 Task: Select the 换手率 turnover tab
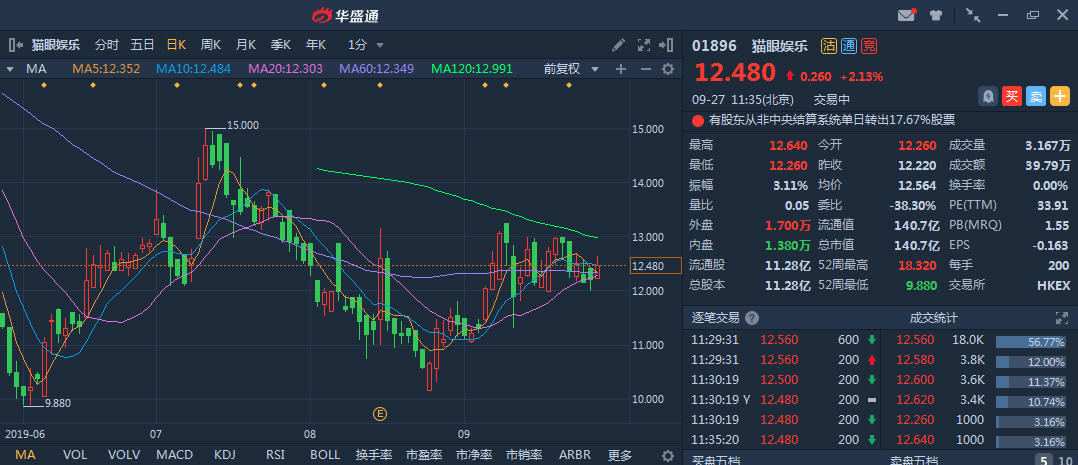pos(374,455)
